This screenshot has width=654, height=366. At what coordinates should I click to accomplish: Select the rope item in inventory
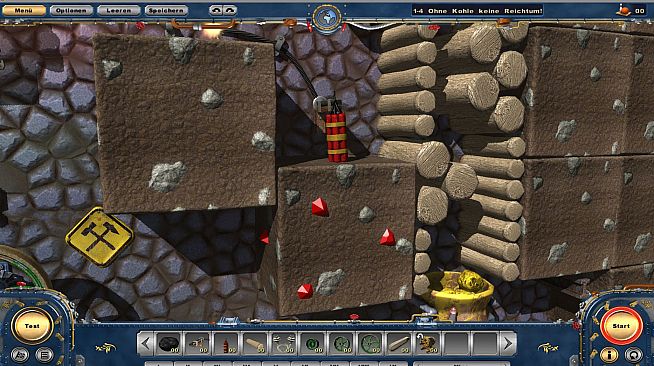coord(284,344)
